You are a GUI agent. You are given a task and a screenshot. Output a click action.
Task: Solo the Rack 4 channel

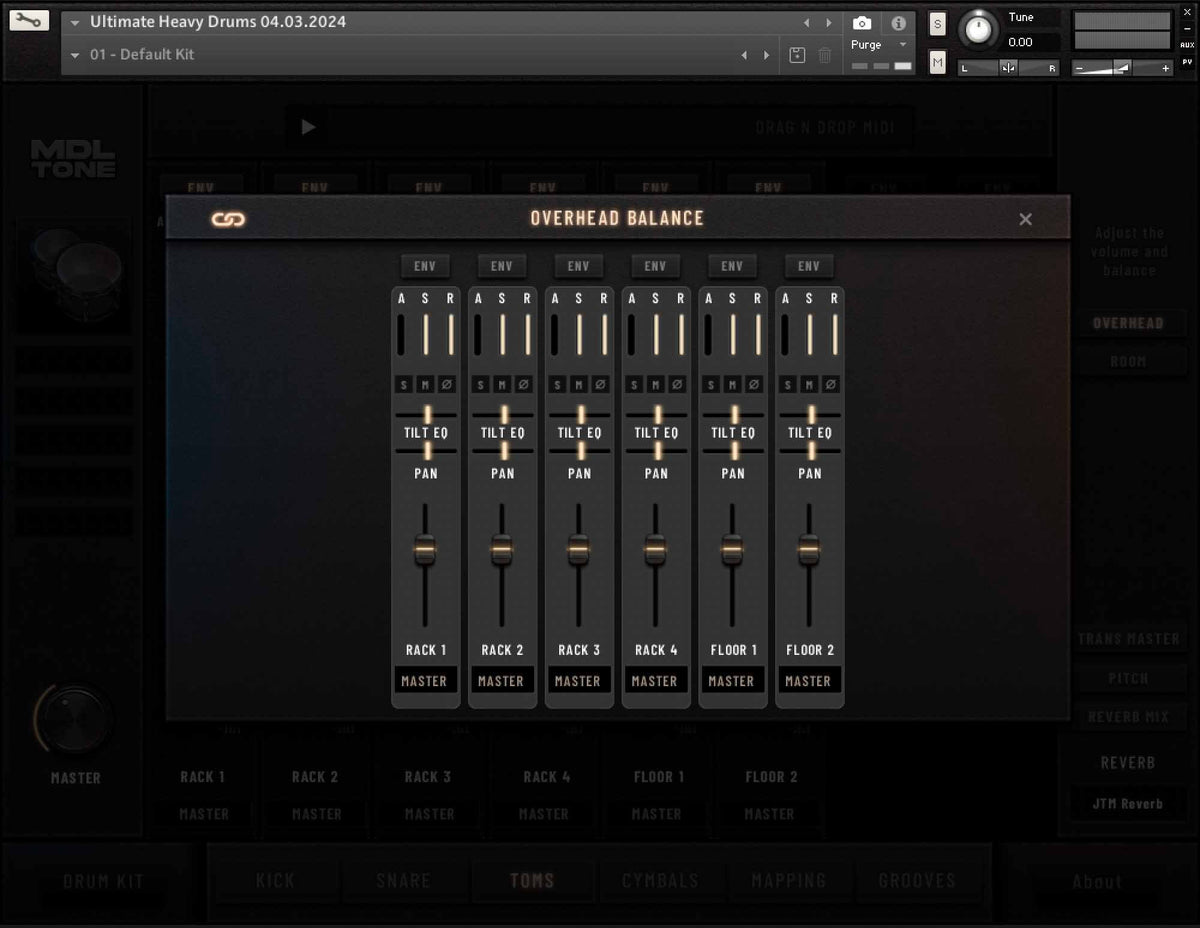634,384
